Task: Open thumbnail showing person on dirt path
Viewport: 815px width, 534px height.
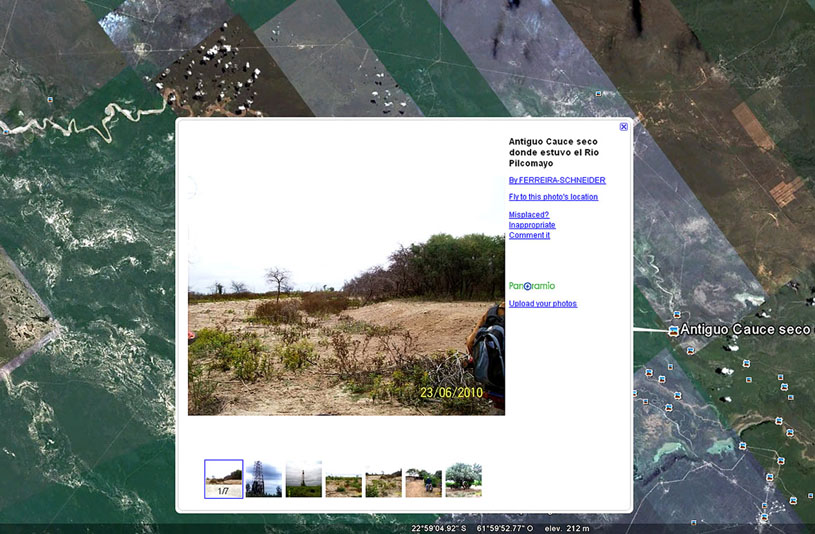Action: tap(423, 479)
